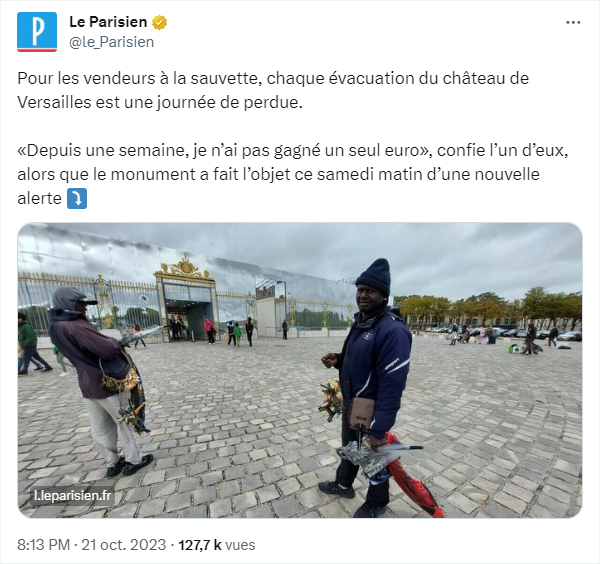Click the man in the navy beanie
Viewport: 600px width, 564px height.
tap(370, 386)
